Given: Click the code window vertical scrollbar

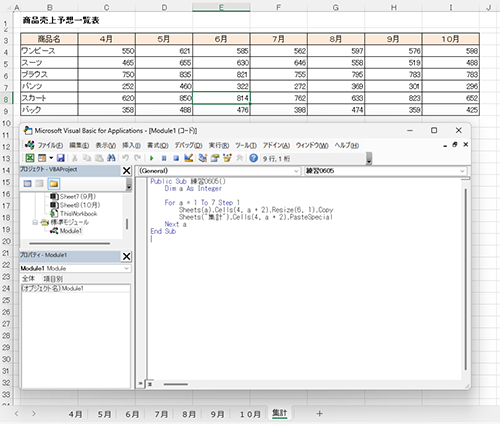Looking at the screenshot, I should click(x=466, y=279).
